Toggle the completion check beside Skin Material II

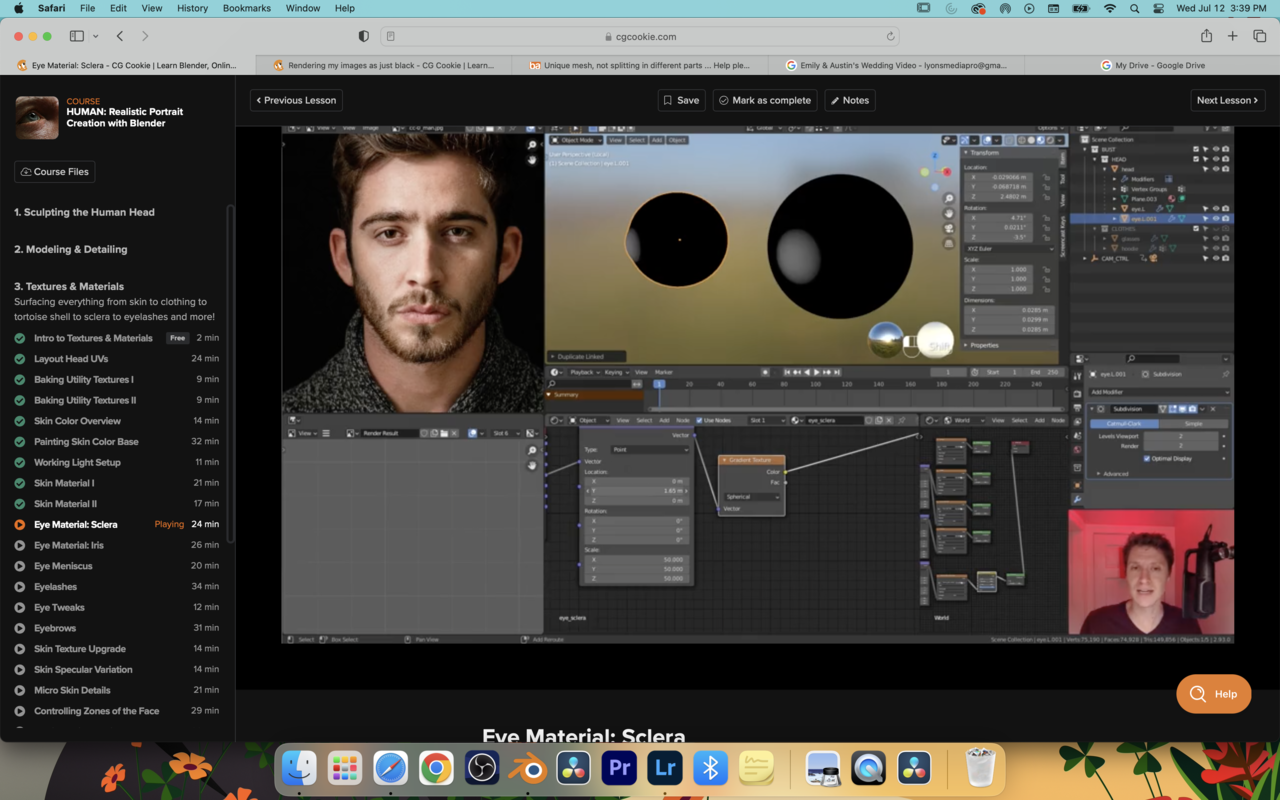point(20,504)
